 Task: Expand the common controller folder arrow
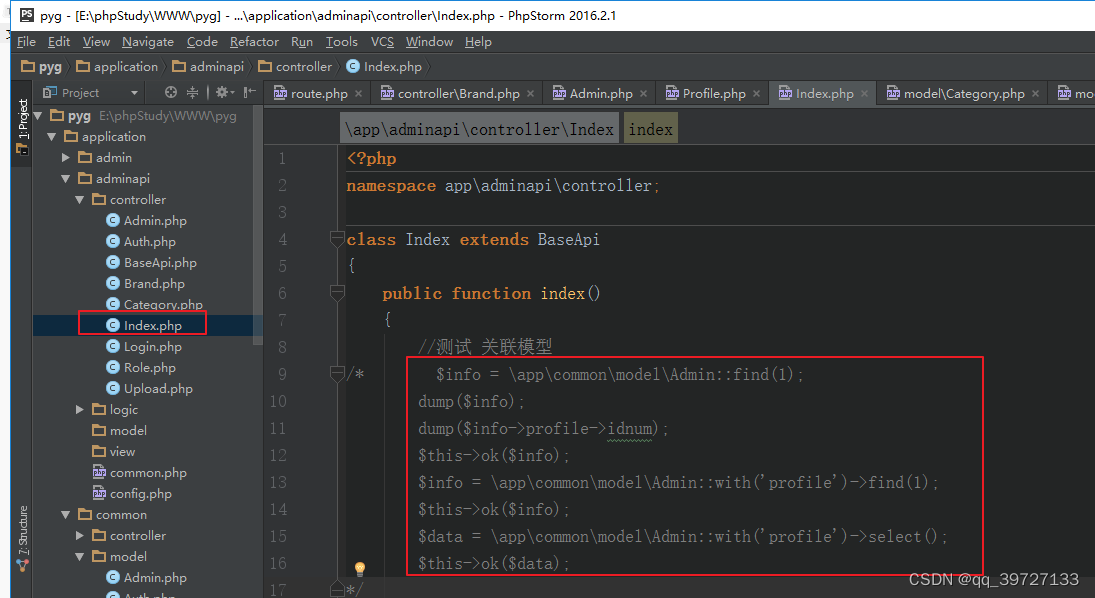click(80, 535)
